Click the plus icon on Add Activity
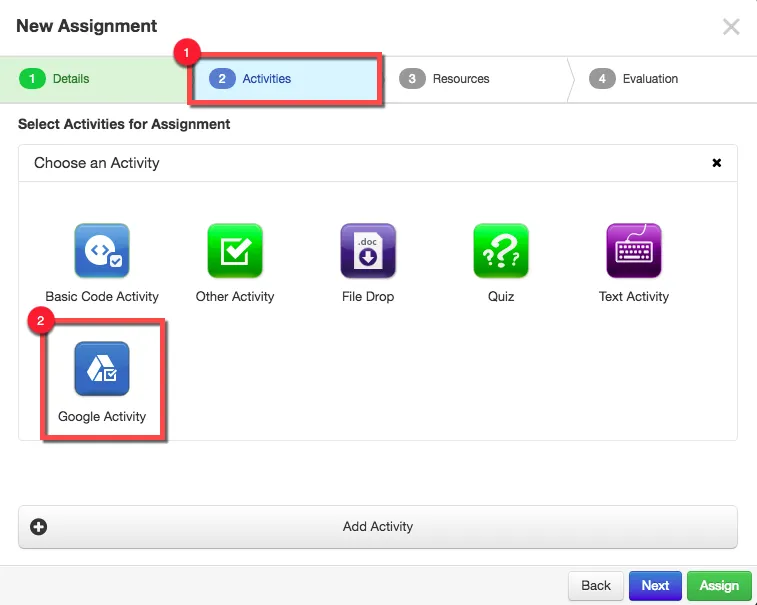Image resolution: width=757 pixels, height=605 pixels. [x=39, y=527]
